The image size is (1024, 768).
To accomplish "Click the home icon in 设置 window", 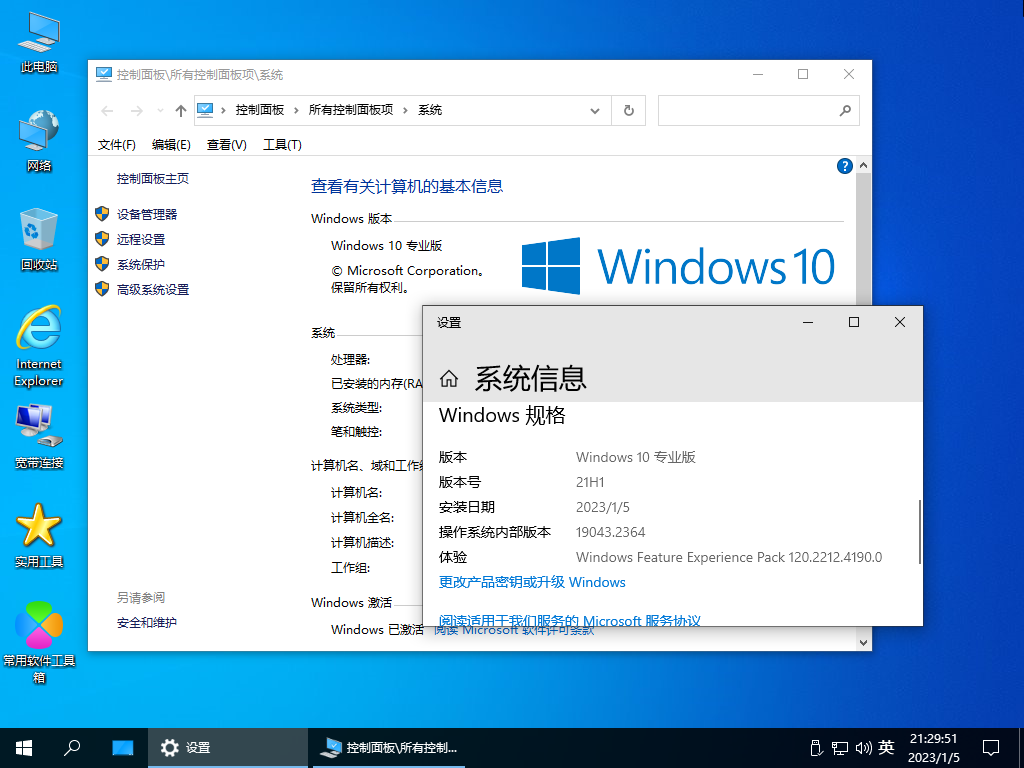I will (x=449, y=379).
